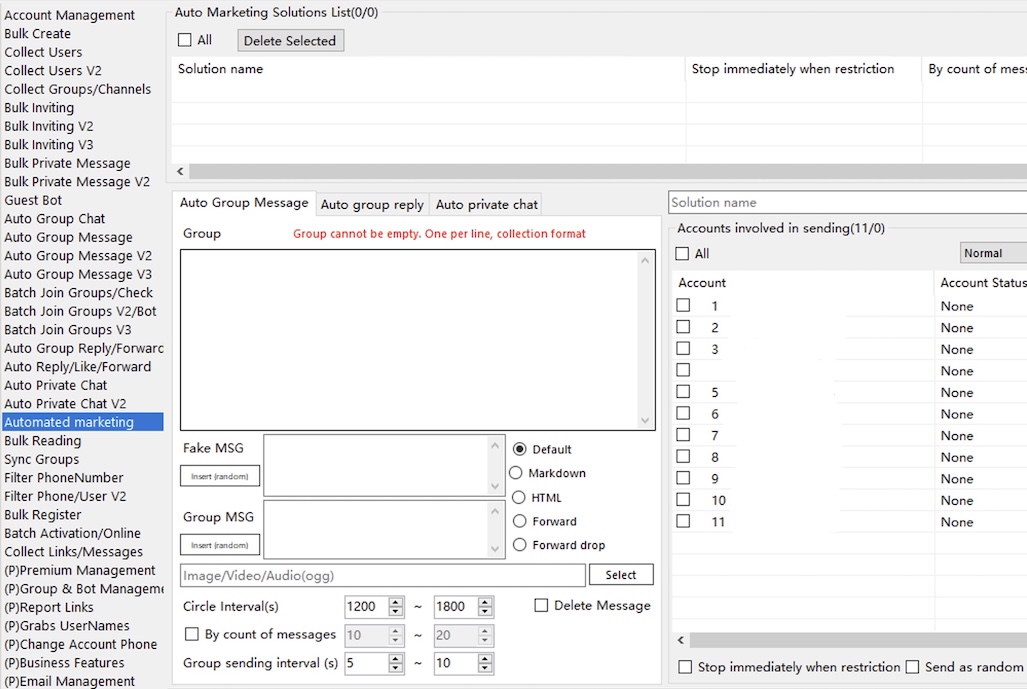Open Collect Links/Messages
Screen dimensions: 1027x689
[x=73, y=552]
